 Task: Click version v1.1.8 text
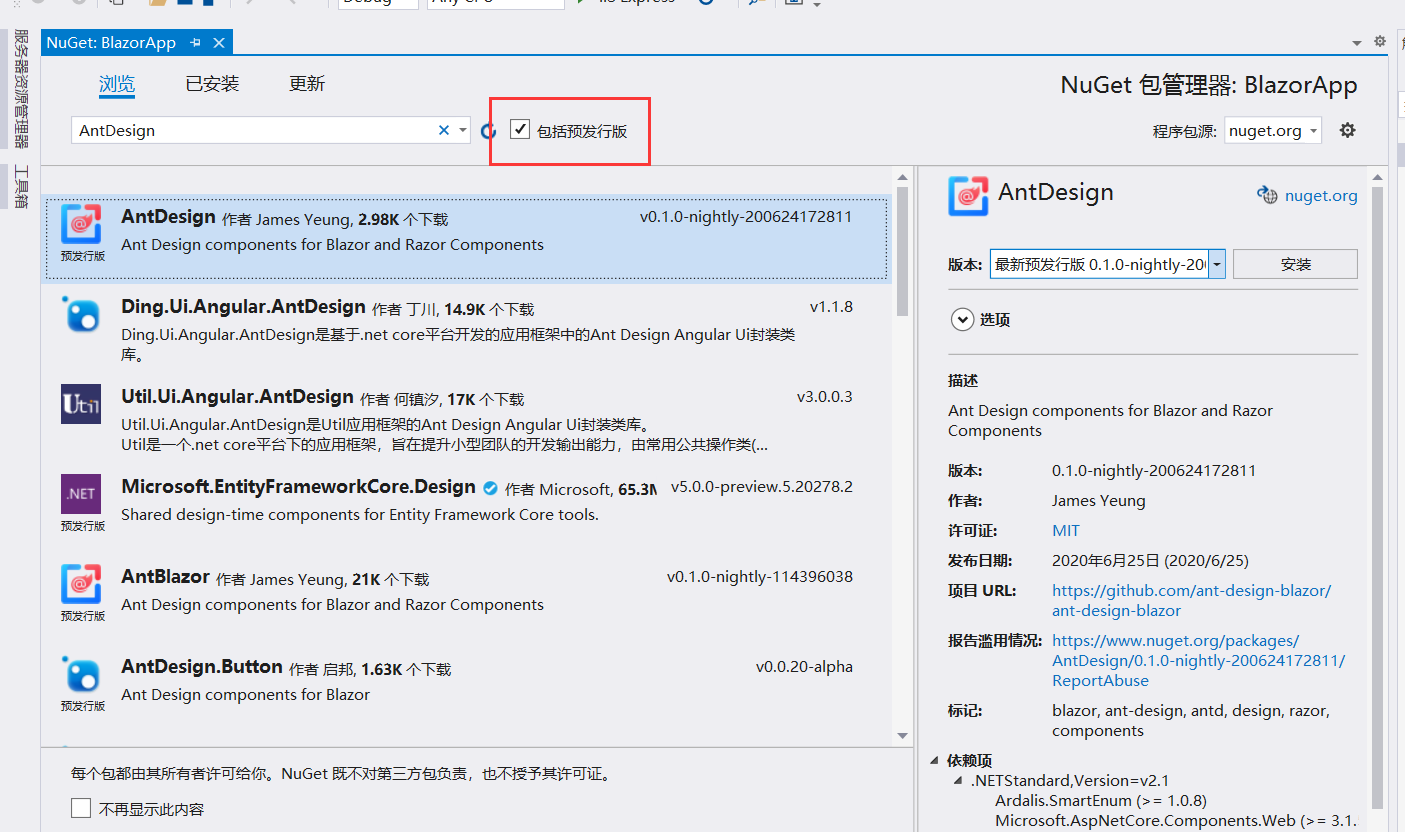click(x=831, y=306)
